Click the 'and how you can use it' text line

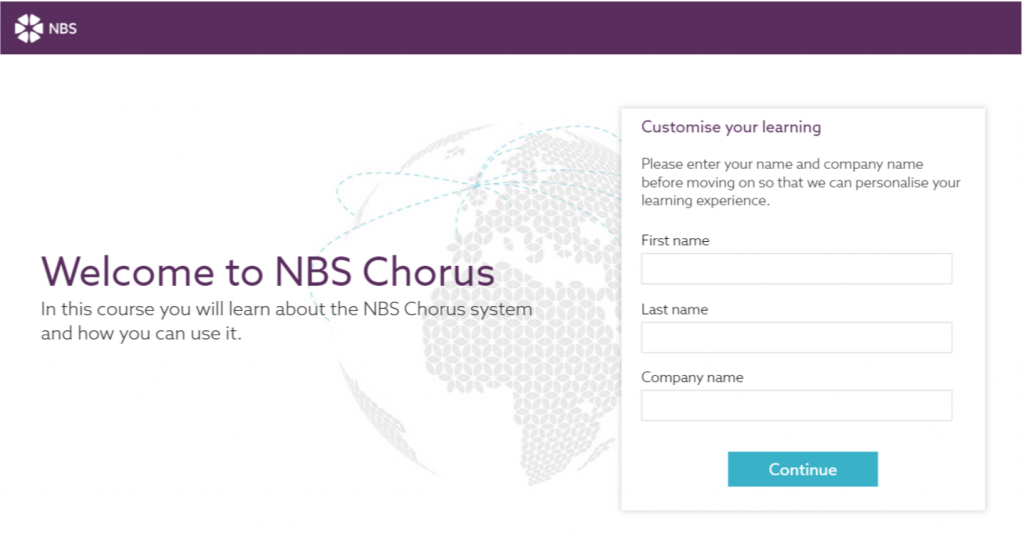(x=141, y=334)
